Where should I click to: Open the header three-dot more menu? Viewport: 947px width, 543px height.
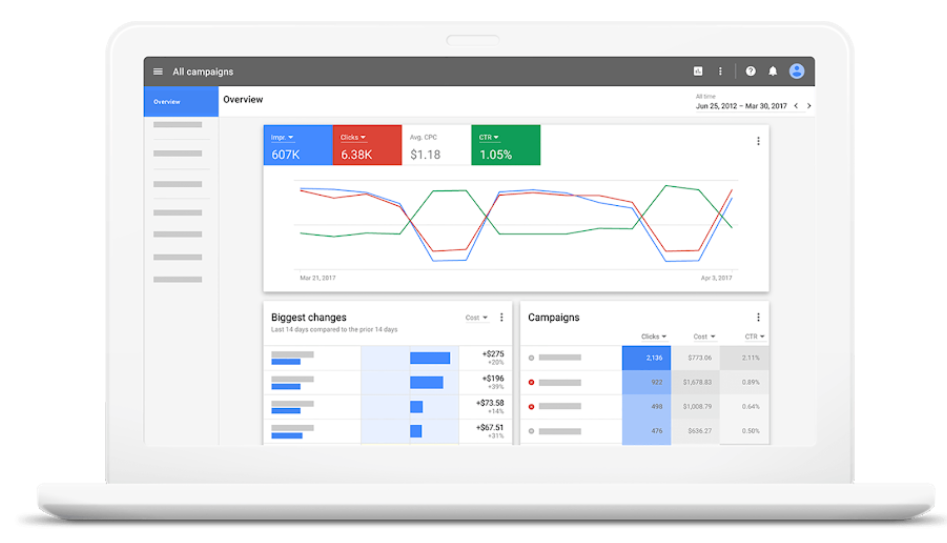tap(720, 71)
